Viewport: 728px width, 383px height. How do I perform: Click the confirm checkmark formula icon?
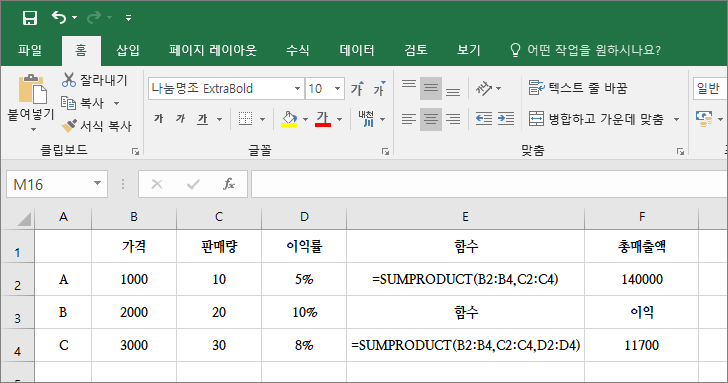[x=193, y=184]
